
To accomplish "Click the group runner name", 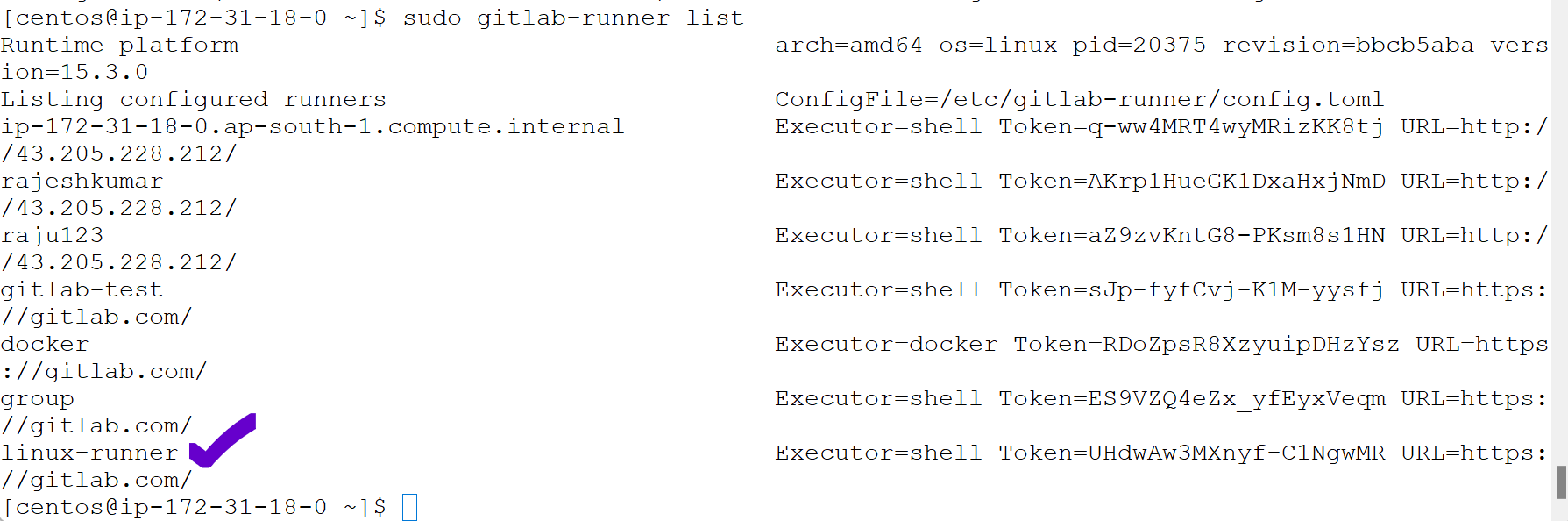I will point(37,398).
